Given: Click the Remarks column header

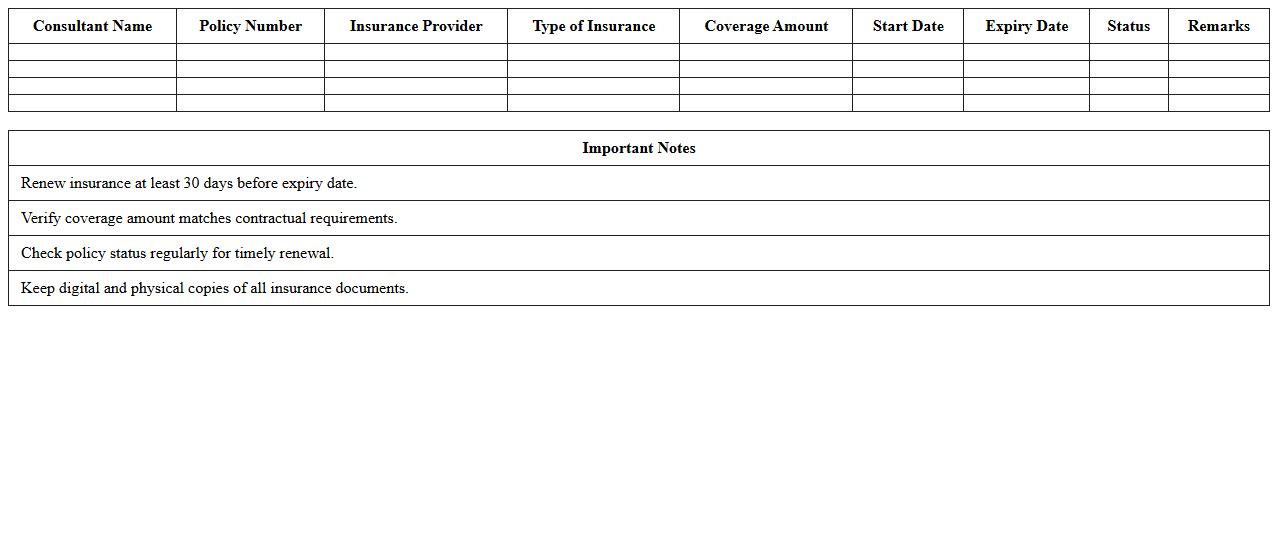Looking at the screenshot, I should tap(1219, 26).
